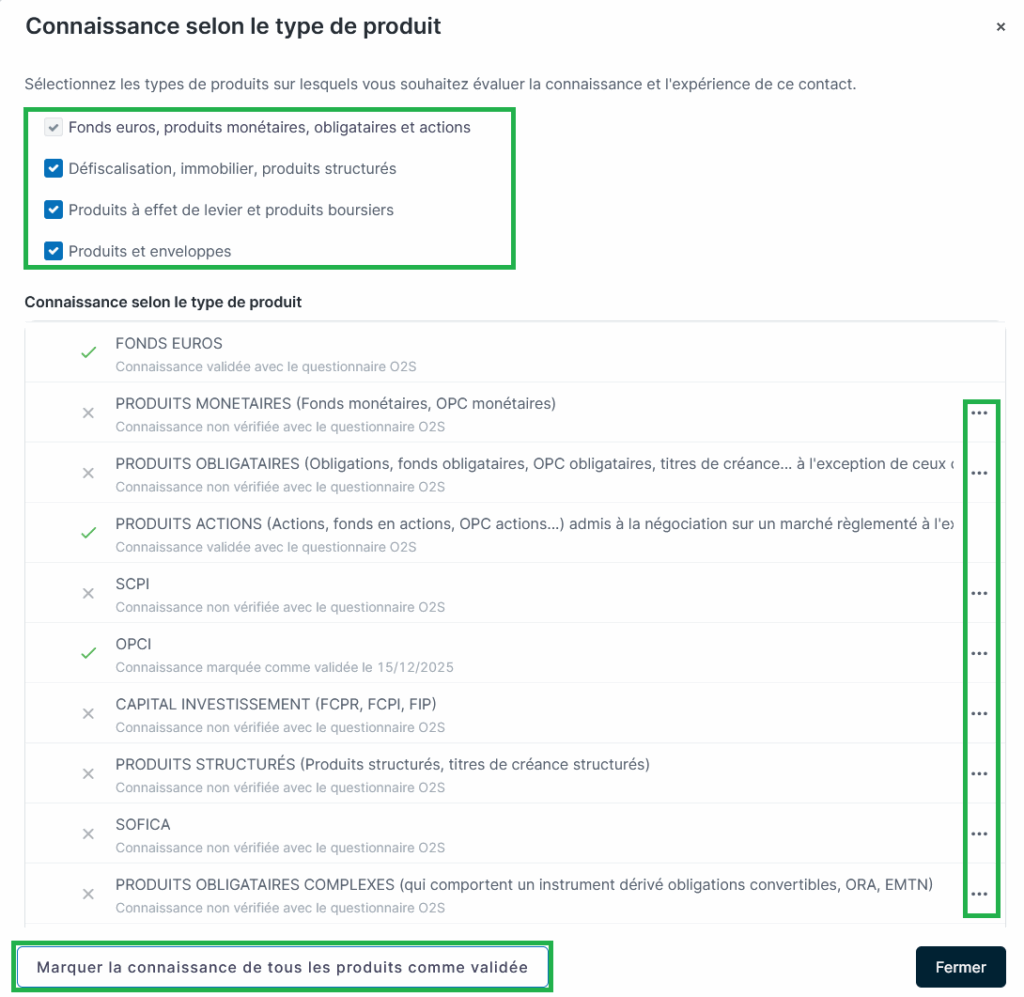Disable the Produits et enveloppes checkbox
The image size is (1024, 997).
(54, 251)
